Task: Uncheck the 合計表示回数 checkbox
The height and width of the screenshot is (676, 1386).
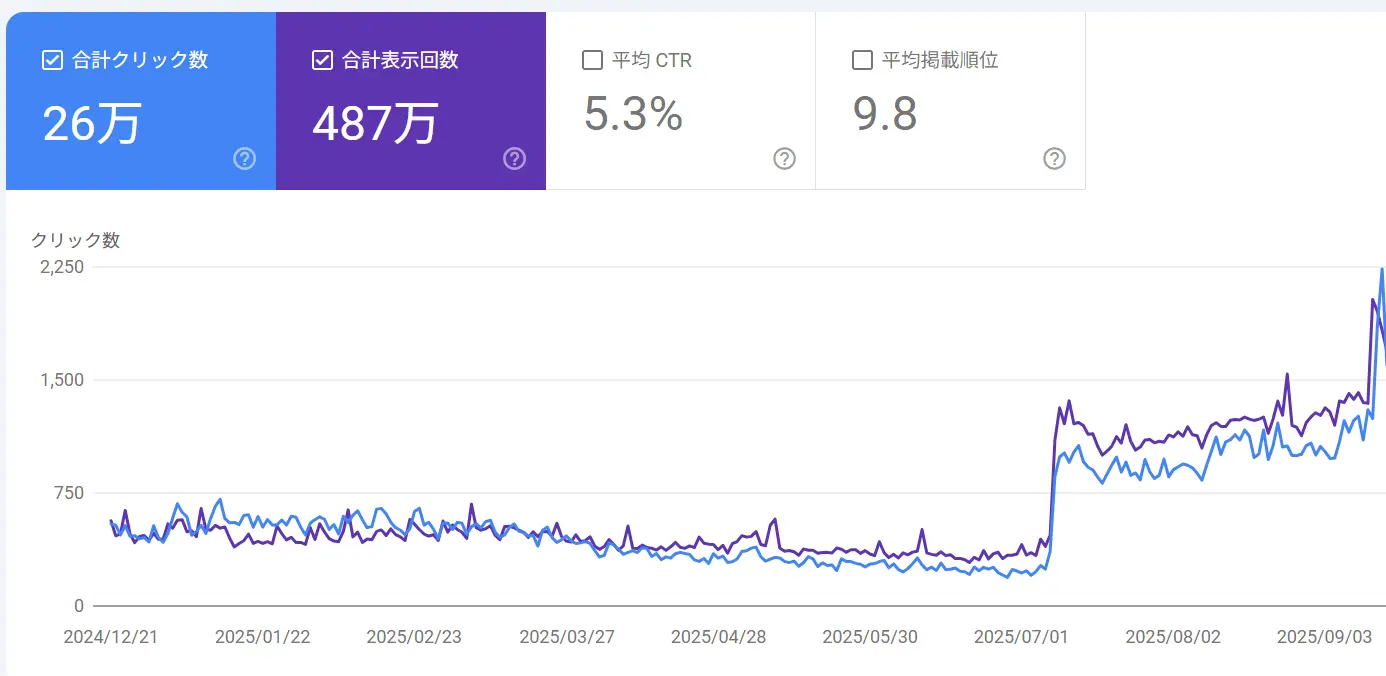Action: (321, 59)
